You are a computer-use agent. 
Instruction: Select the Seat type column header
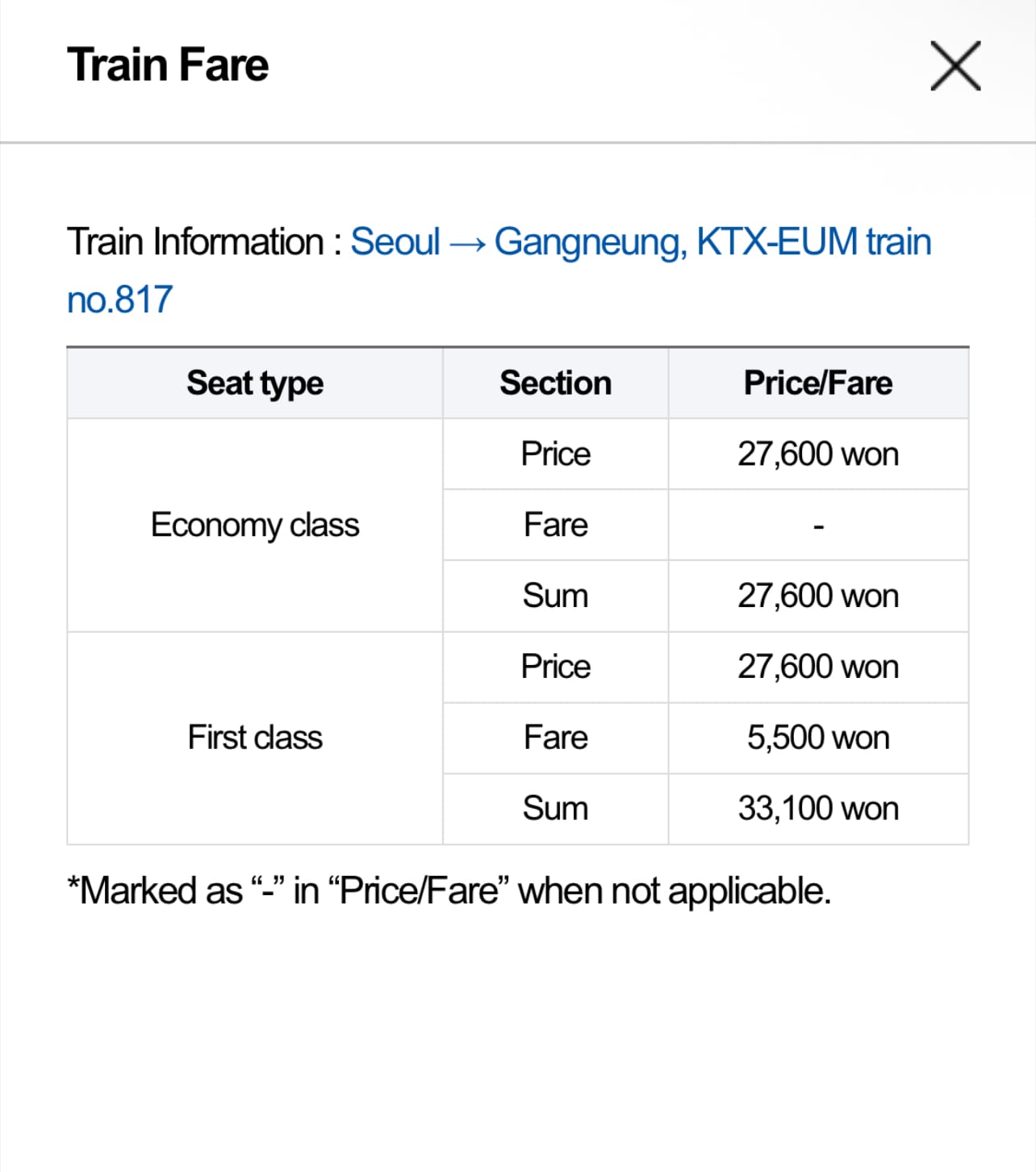255,383
